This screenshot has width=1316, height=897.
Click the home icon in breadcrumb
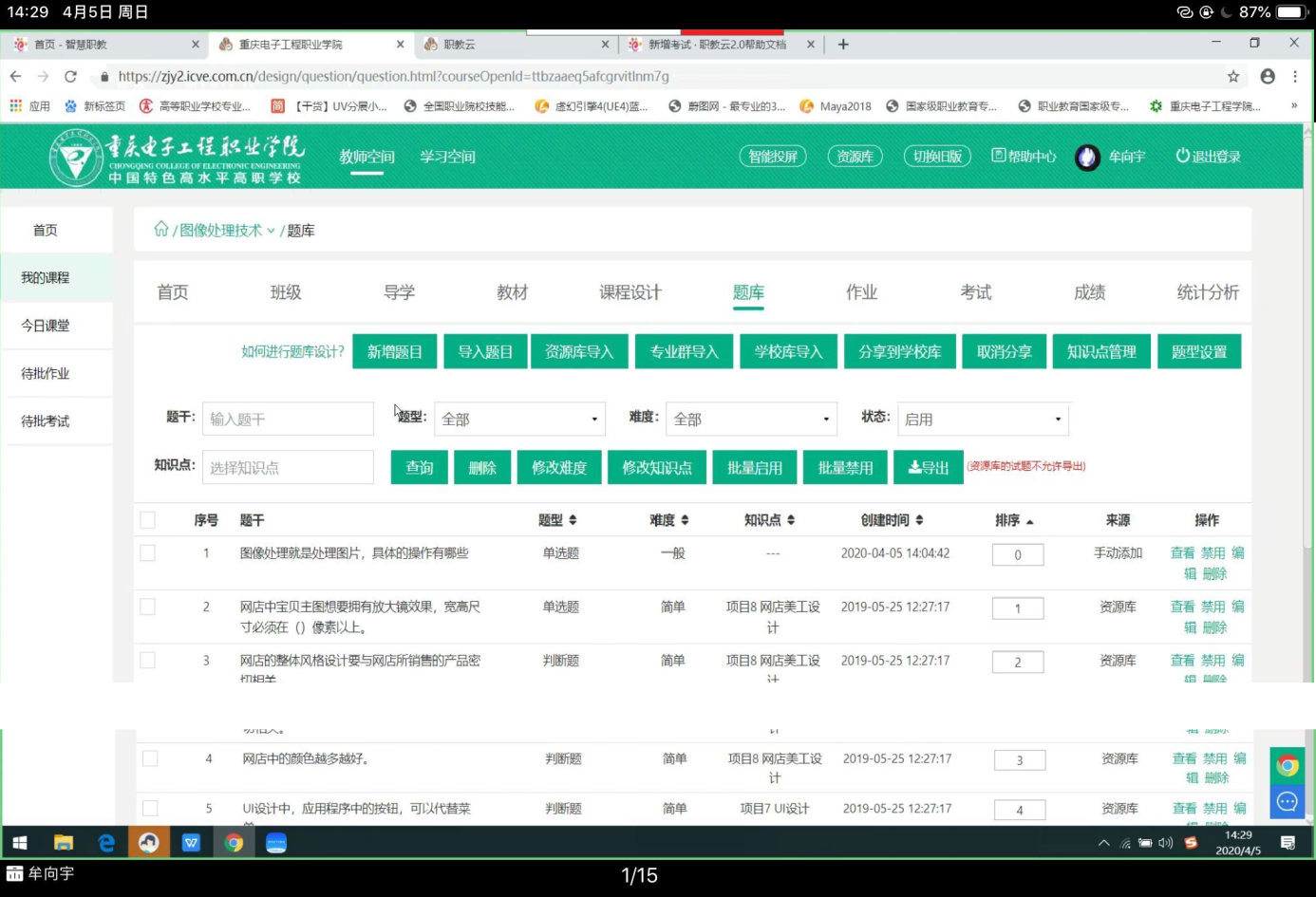[160, 229]
